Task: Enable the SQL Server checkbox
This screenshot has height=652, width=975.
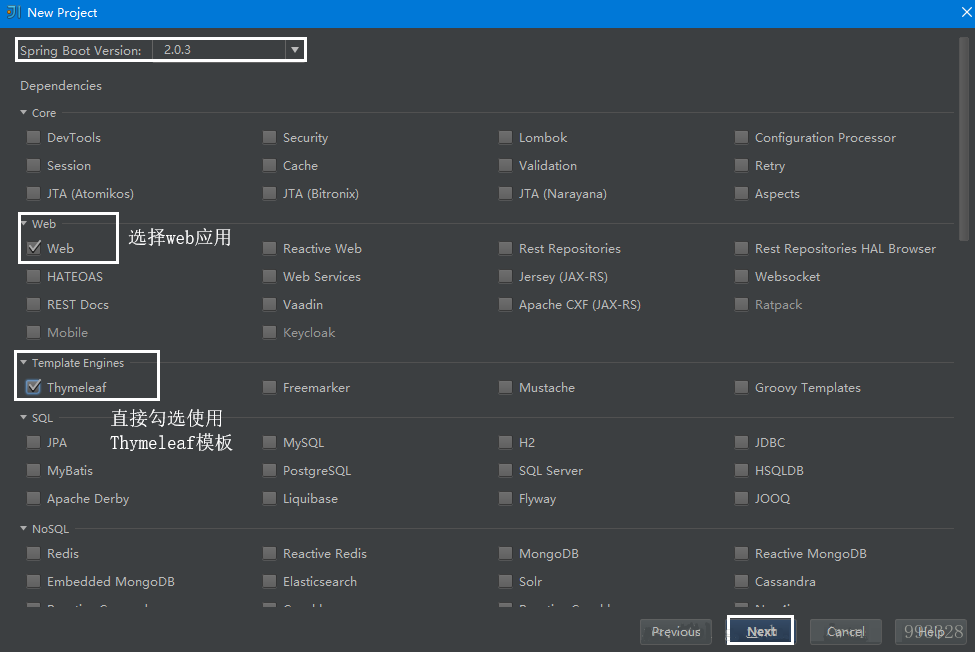Action: tap(506, 470)
